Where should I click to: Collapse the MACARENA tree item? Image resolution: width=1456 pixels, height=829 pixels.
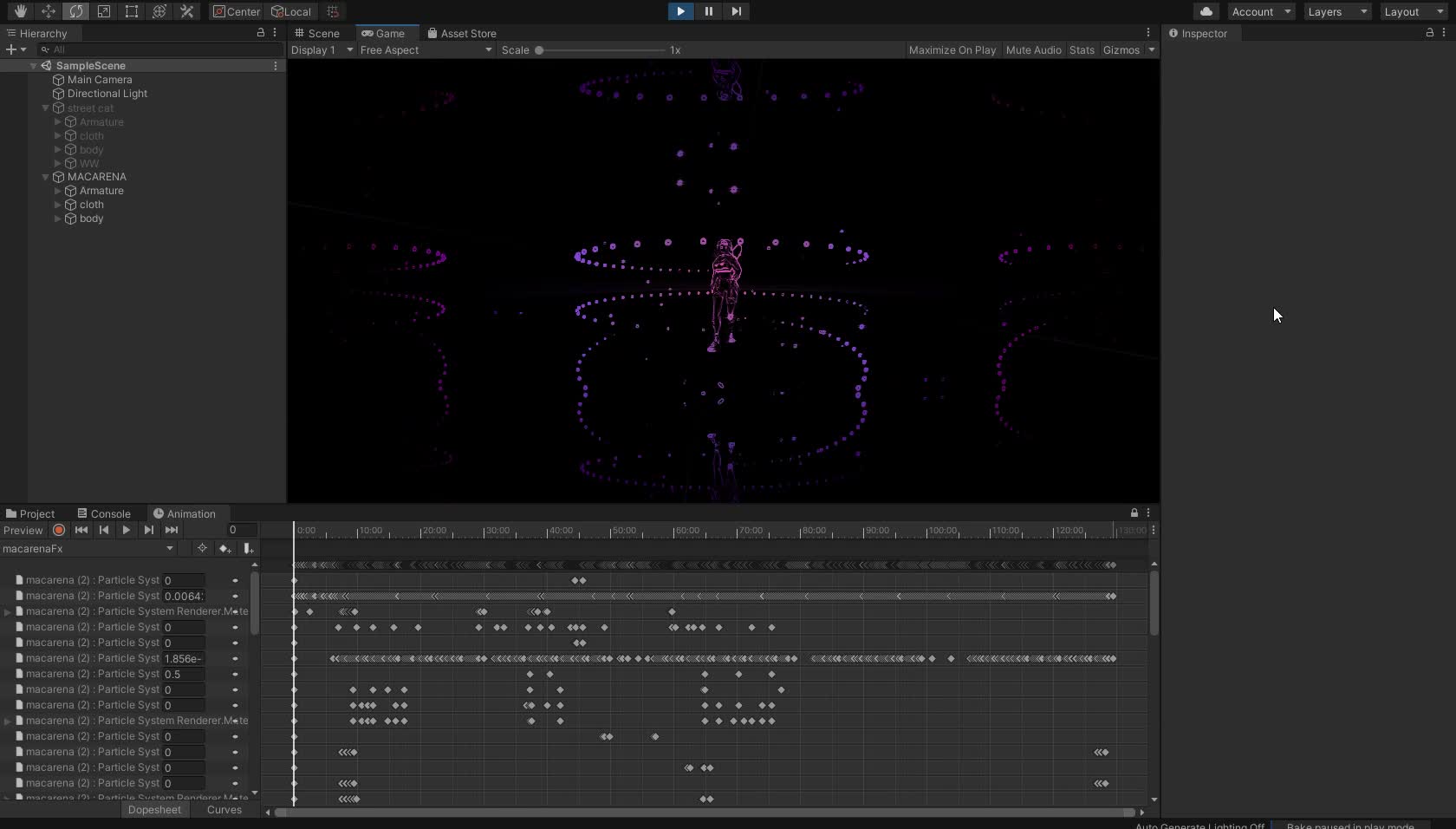click(x=46, y=177)
